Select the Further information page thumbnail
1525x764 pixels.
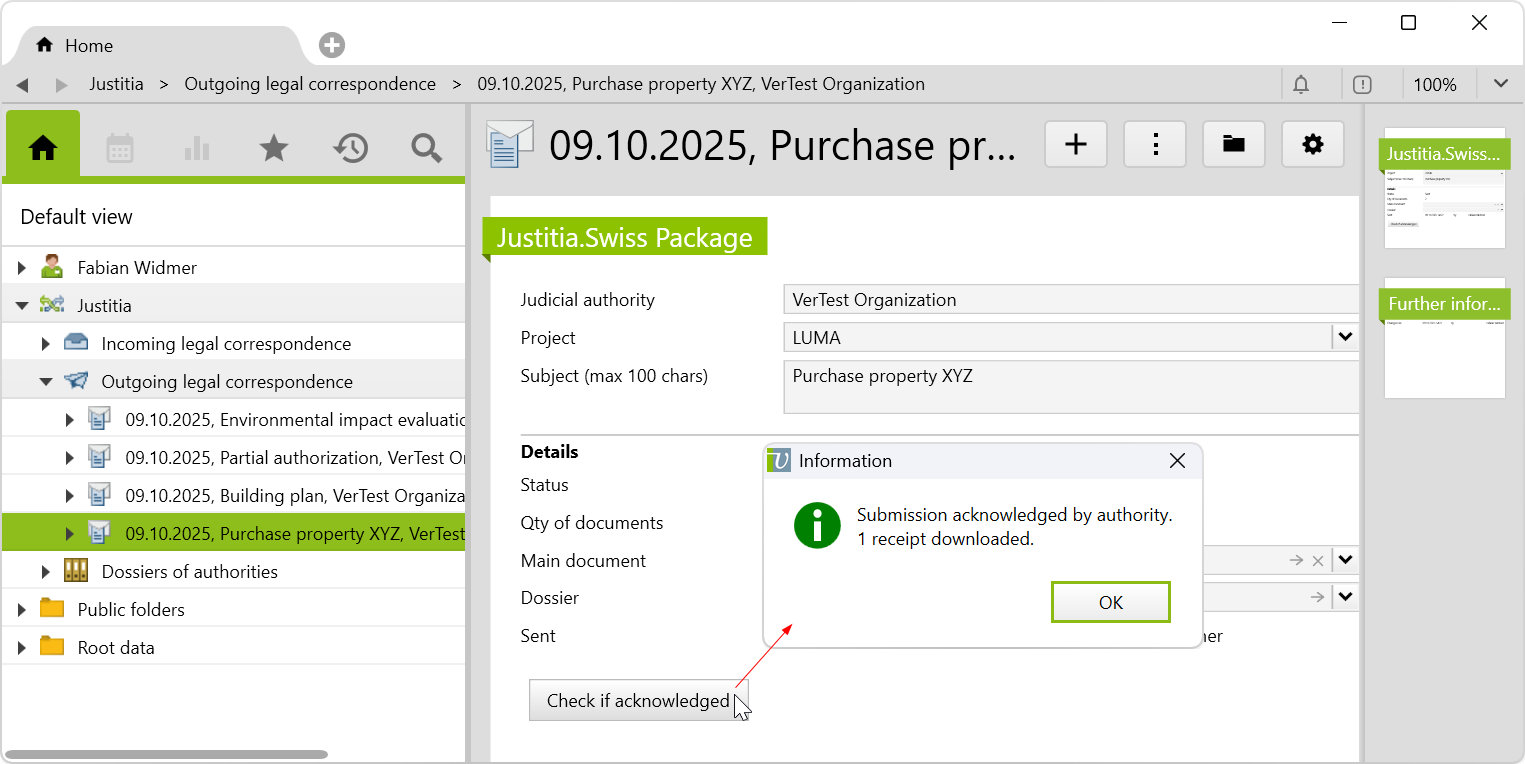1444,338
